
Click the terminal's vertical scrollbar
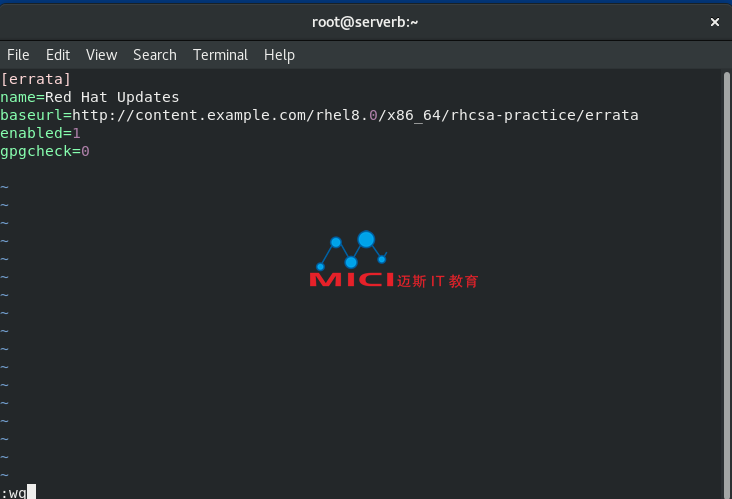pos(726,285)
